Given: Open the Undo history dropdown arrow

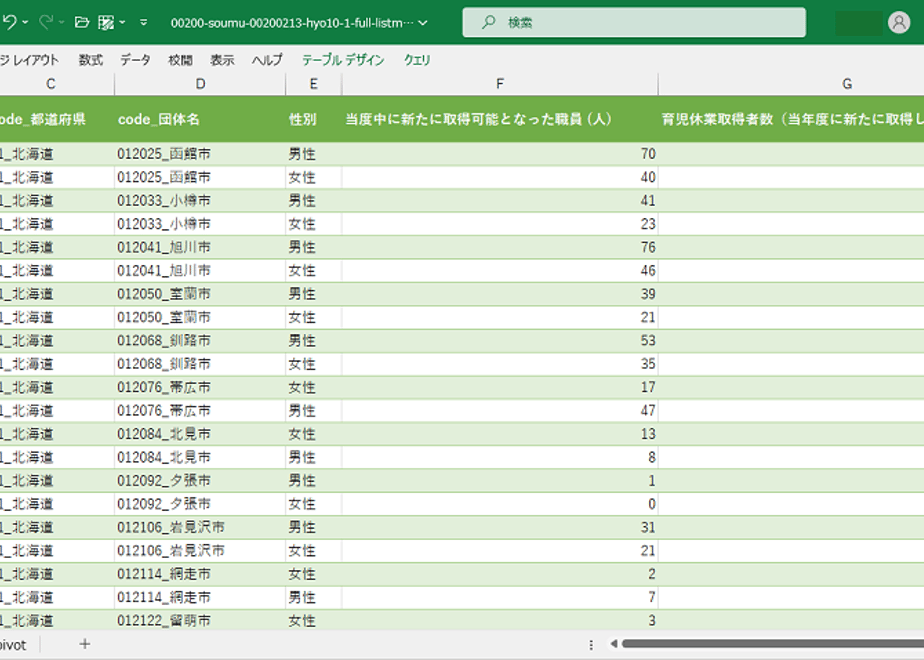Looking at the screenshot, I should tap(25, 22).
